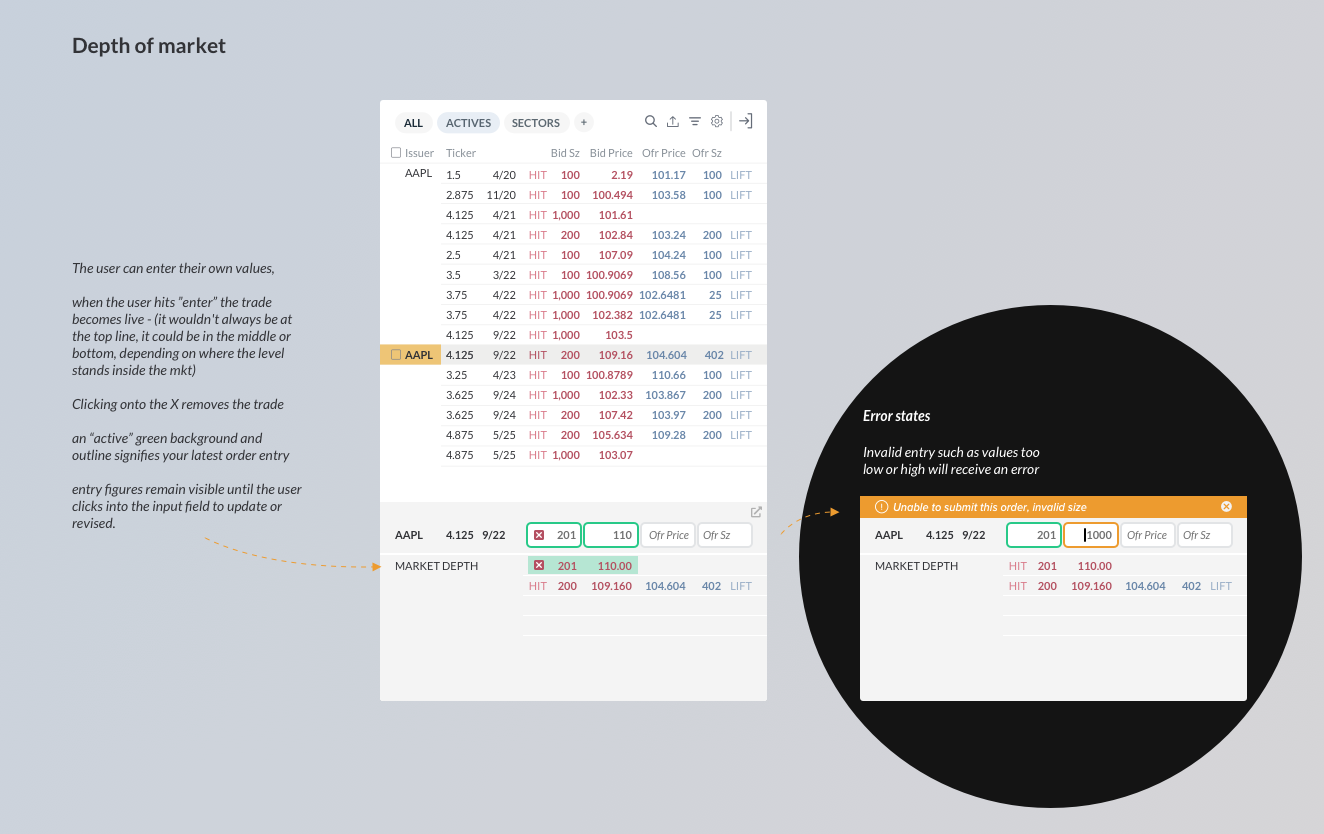The image size is (1324, 834).
Task: Click the warning icon in error banner
Action: pyautogui.click(x=881, y=507)
